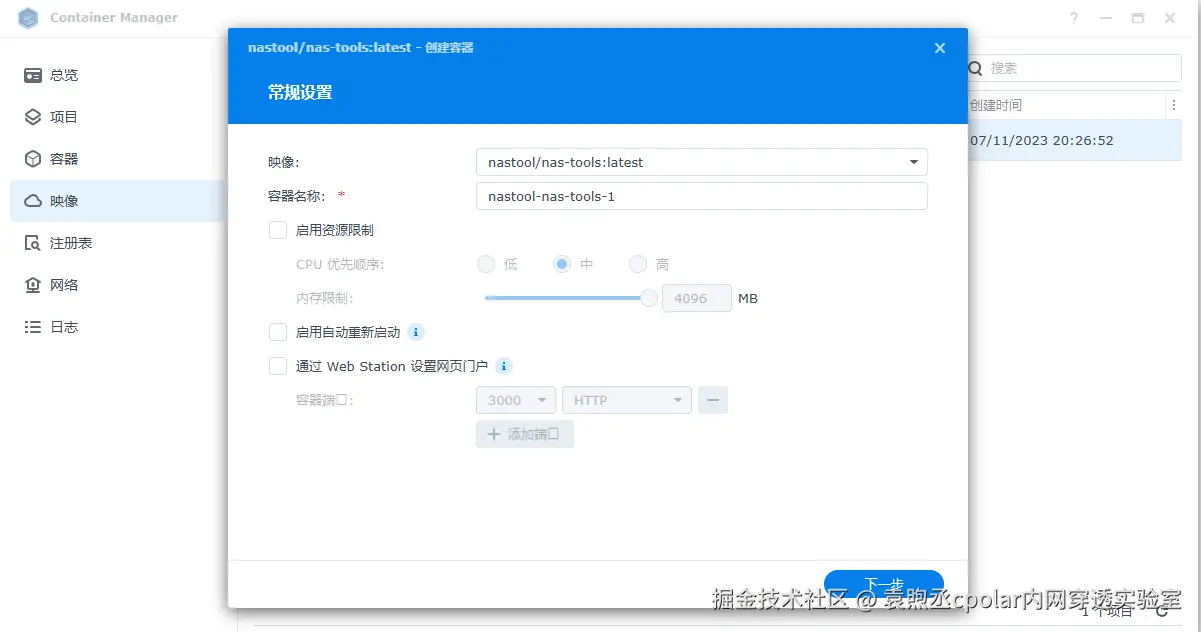Click the 注册表 search-document icon
Image resolution: width=1201 pixels, height=632 pixels.
point(33,243)
